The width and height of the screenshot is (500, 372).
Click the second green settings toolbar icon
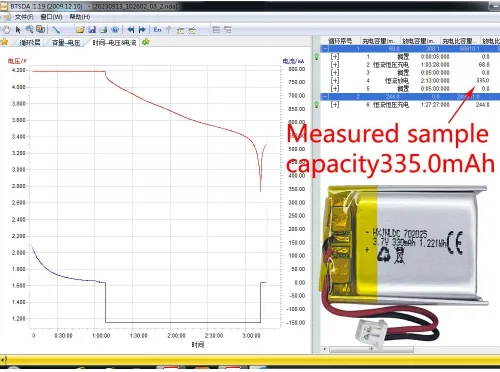(192, 30)
